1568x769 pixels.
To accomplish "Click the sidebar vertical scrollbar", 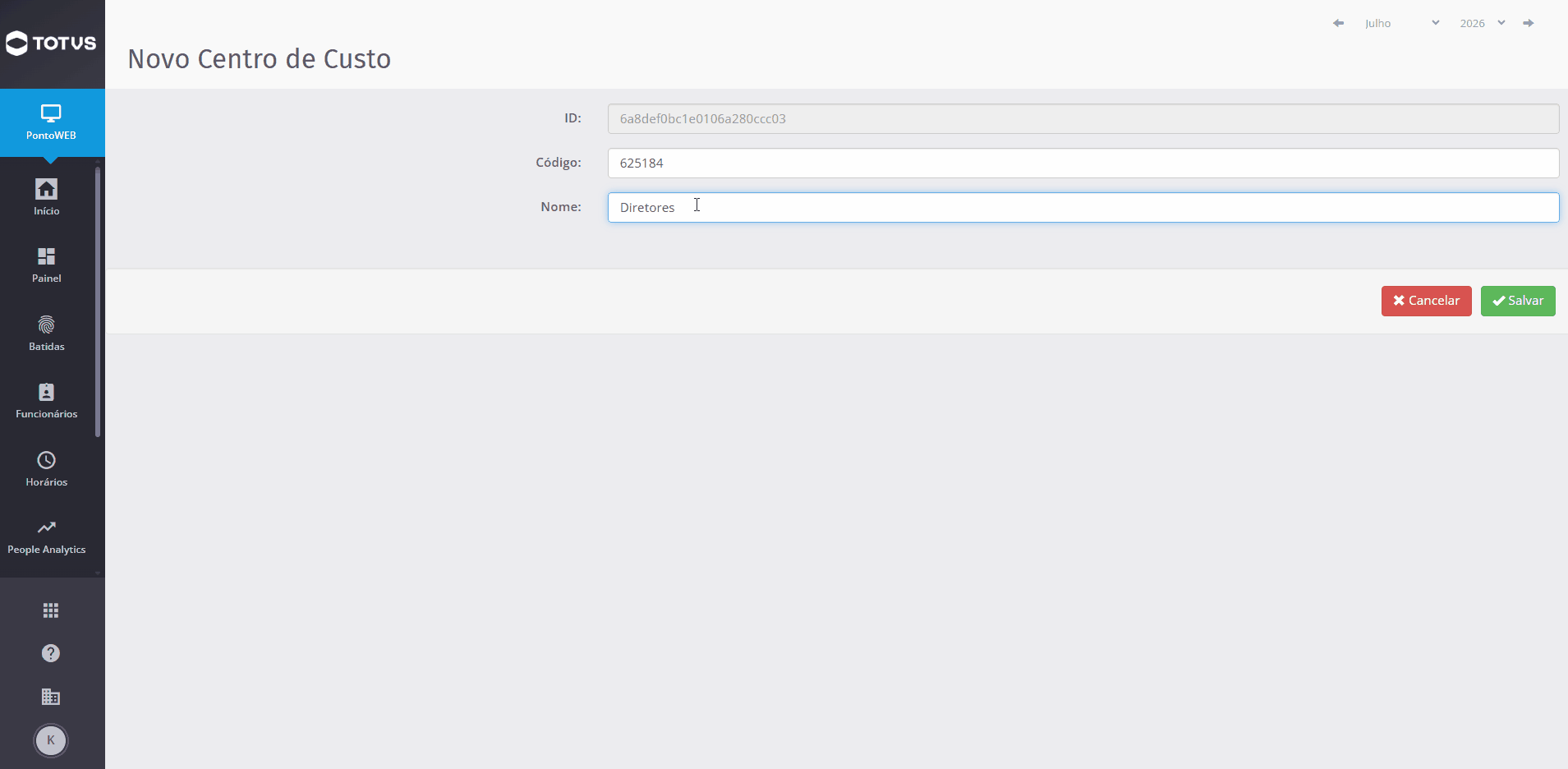I will click(x=98, y=302).
